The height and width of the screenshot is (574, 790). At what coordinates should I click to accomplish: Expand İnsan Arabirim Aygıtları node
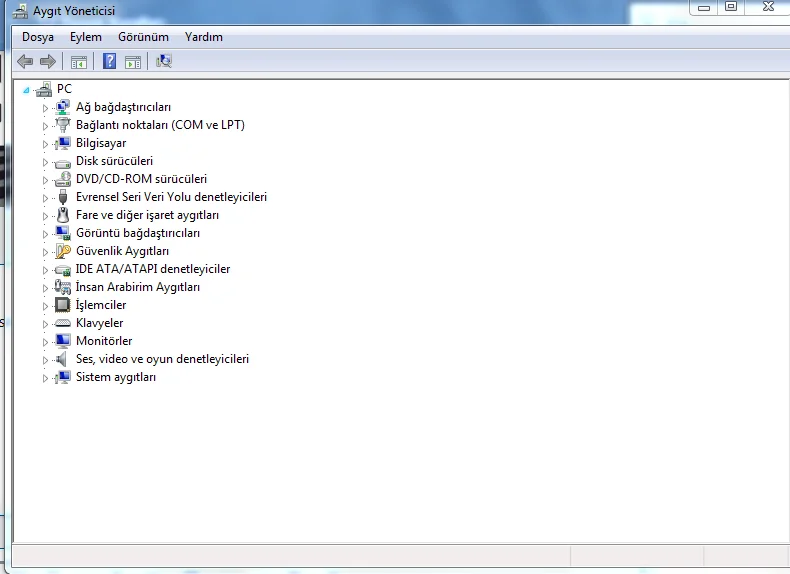45,288
